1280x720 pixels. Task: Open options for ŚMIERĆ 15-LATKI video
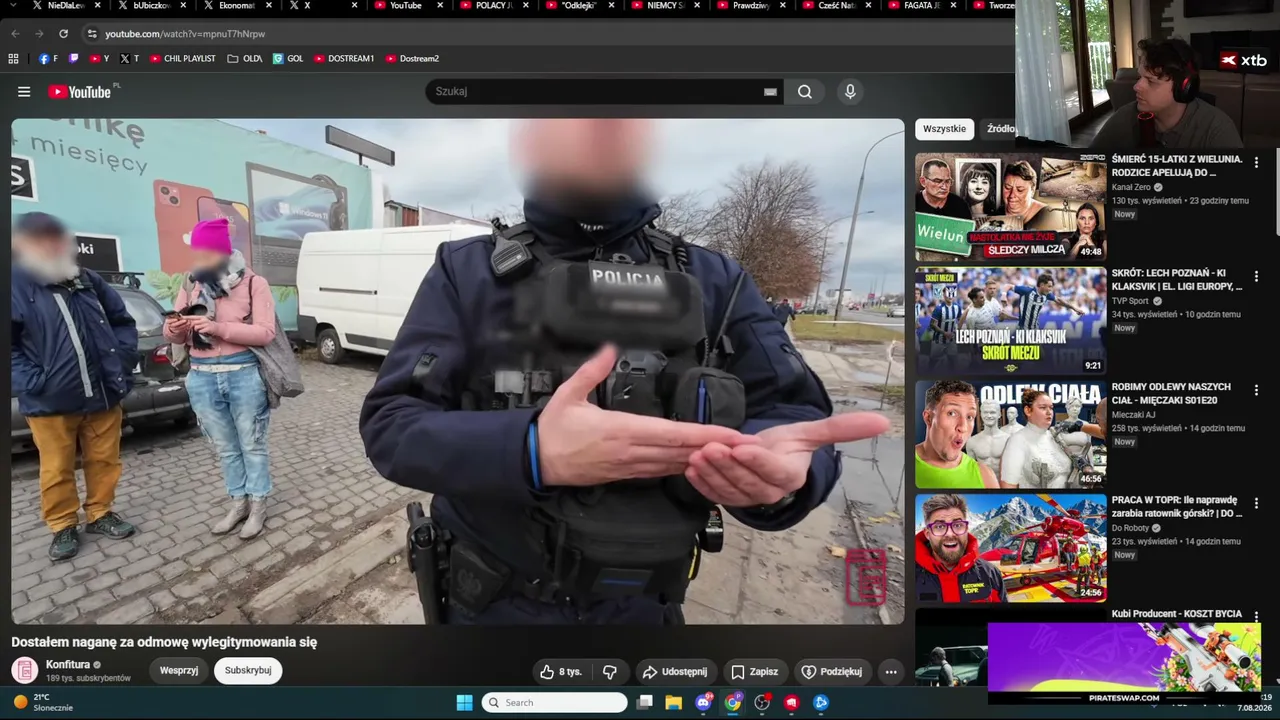(1256, 162)
